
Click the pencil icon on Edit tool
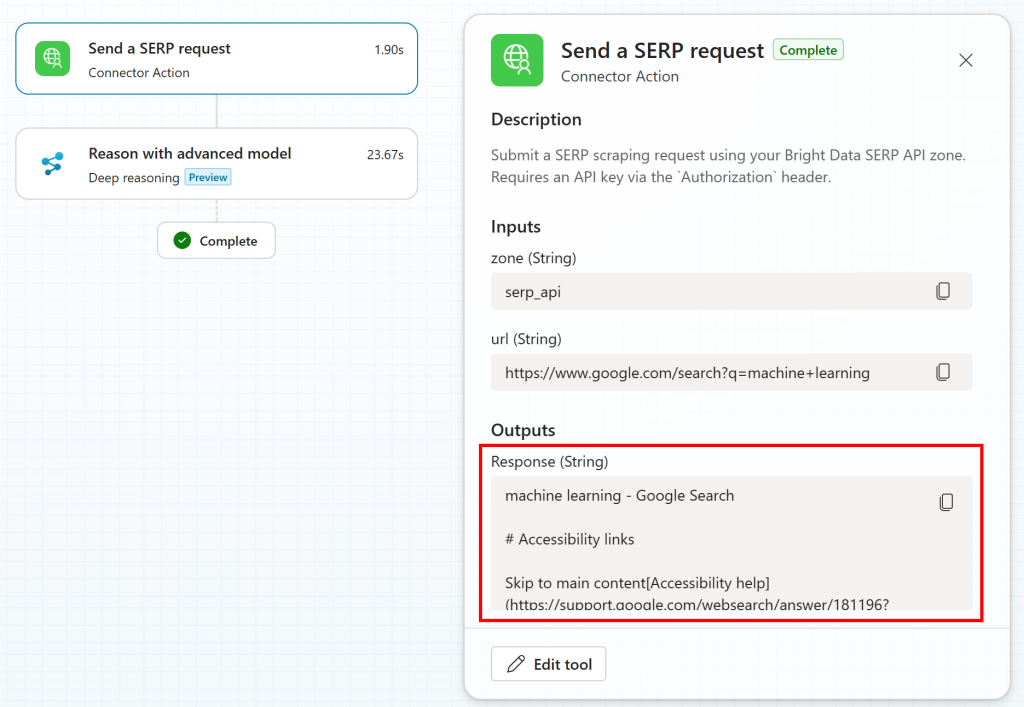516,664
